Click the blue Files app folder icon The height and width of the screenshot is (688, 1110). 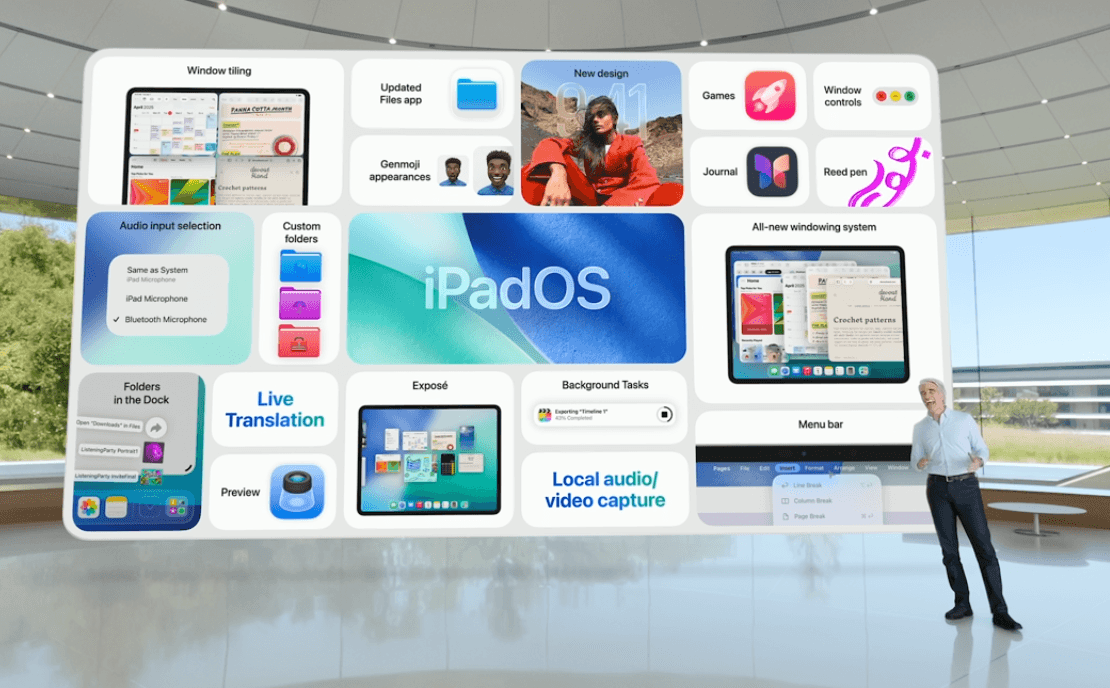tap(476, 94)
